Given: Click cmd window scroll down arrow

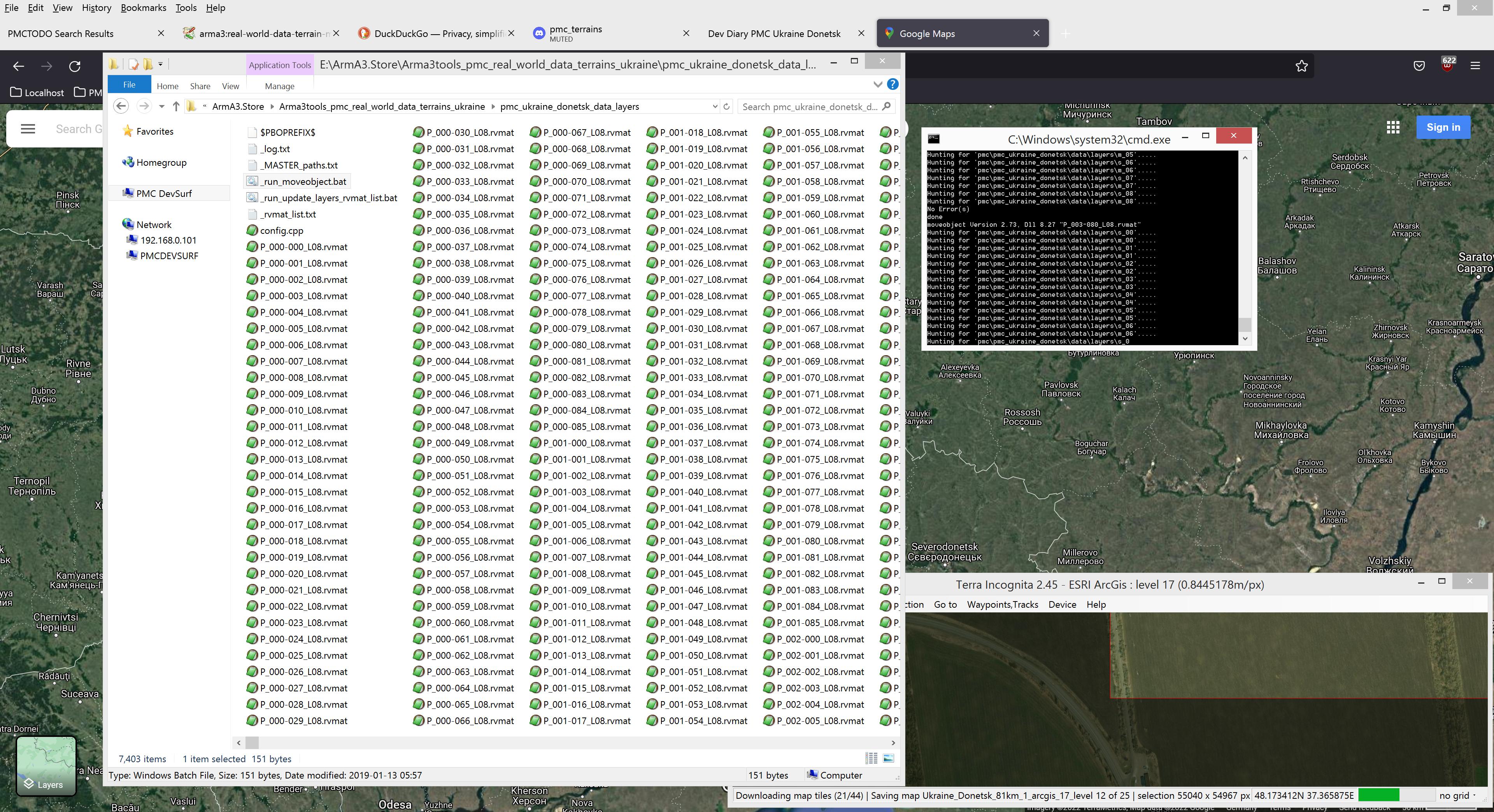Looking at the screenshot, I should 1245,338.
